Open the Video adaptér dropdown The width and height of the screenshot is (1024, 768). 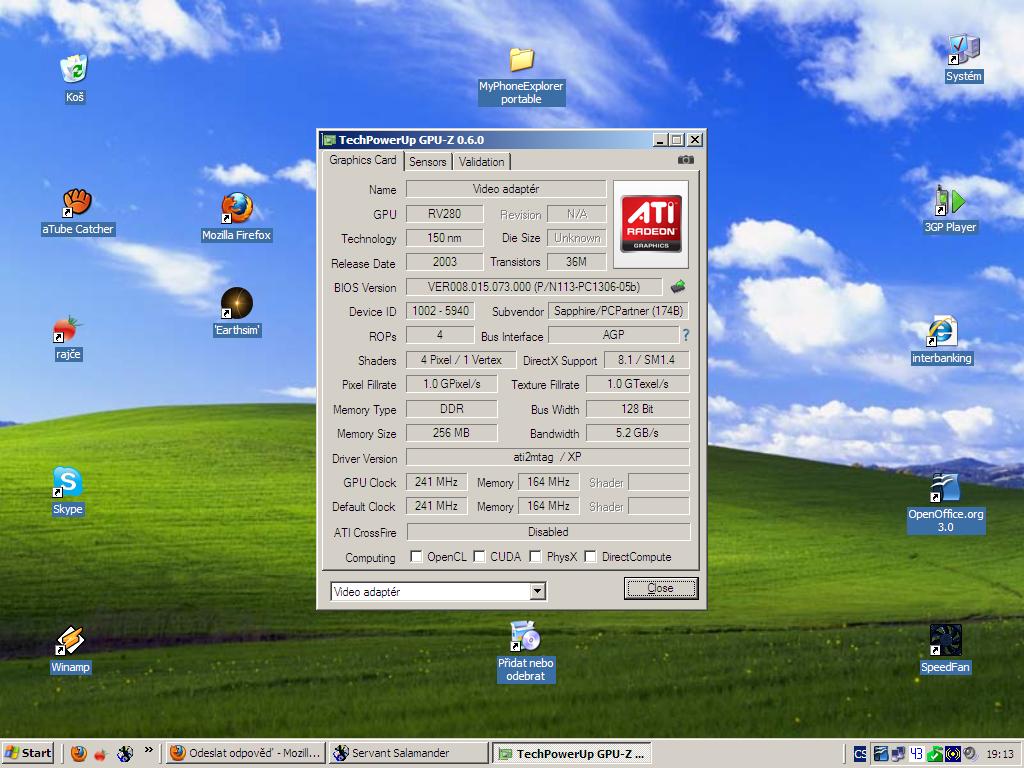pos(537,591)
